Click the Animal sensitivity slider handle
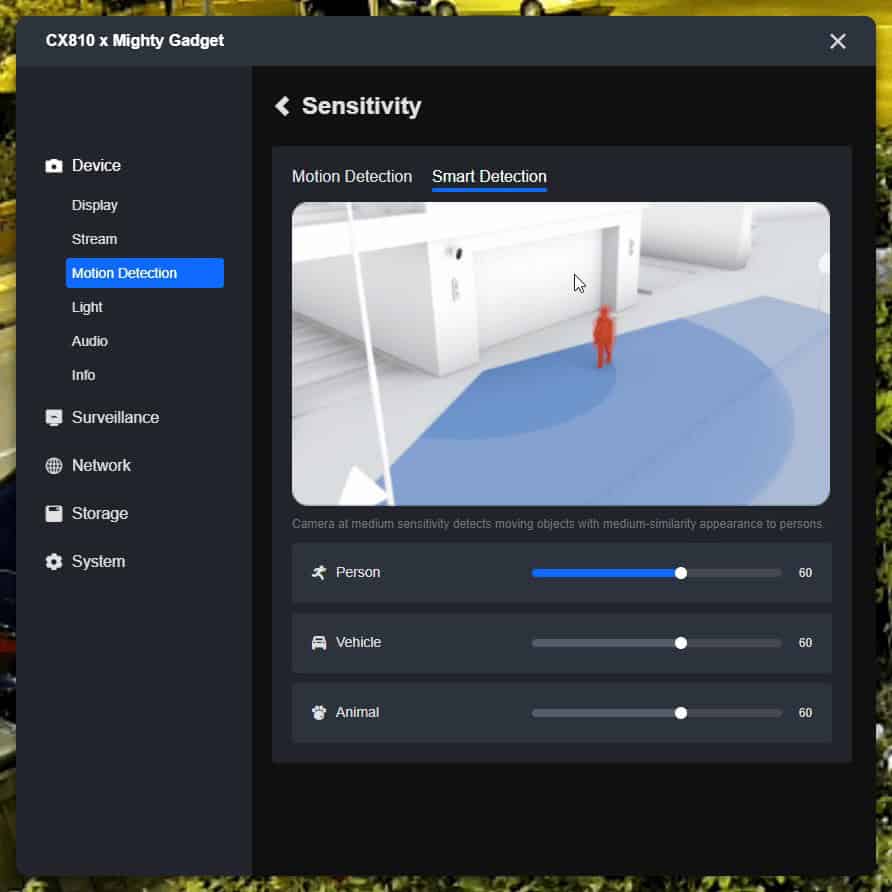 (681, 713)
